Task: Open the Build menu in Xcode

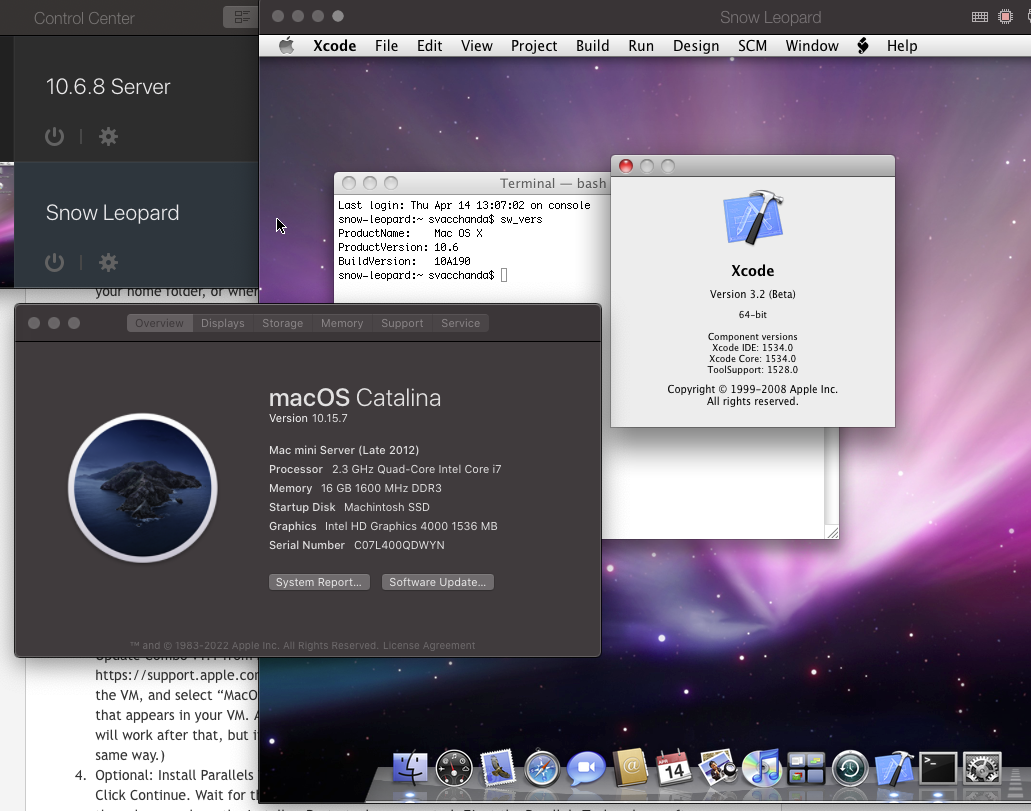Action: tap(592, 46)
